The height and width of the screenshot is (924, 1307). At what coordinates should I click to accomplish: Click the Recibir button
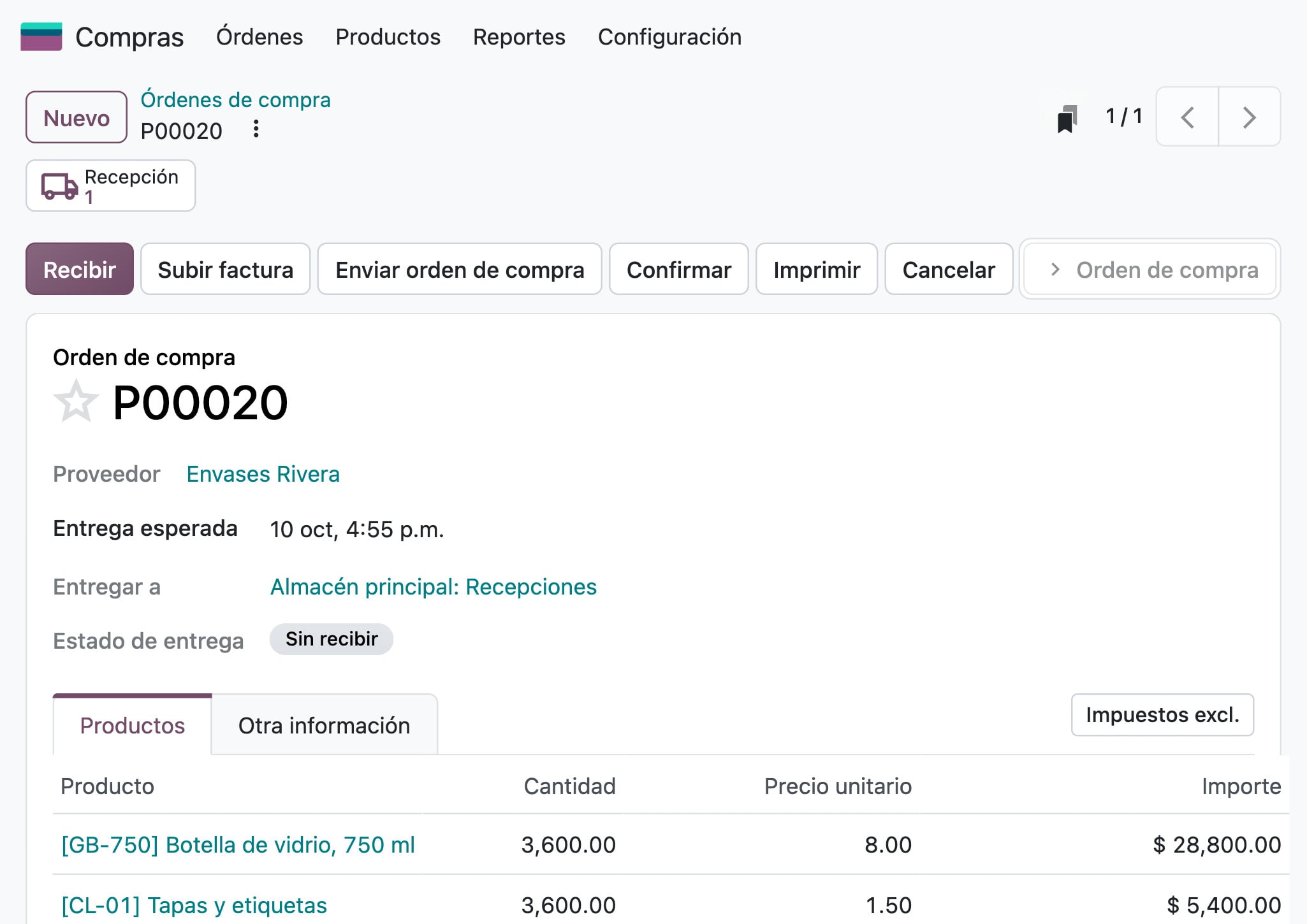click(x=80, y=269)
